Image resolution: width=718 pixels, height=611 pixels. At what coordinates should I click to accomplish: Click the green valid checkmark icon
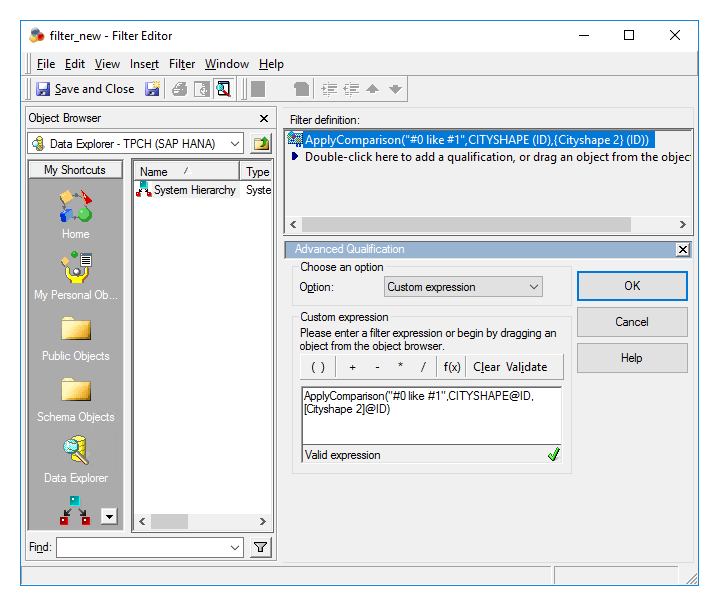pyautogui.click(x=554, y=454)
